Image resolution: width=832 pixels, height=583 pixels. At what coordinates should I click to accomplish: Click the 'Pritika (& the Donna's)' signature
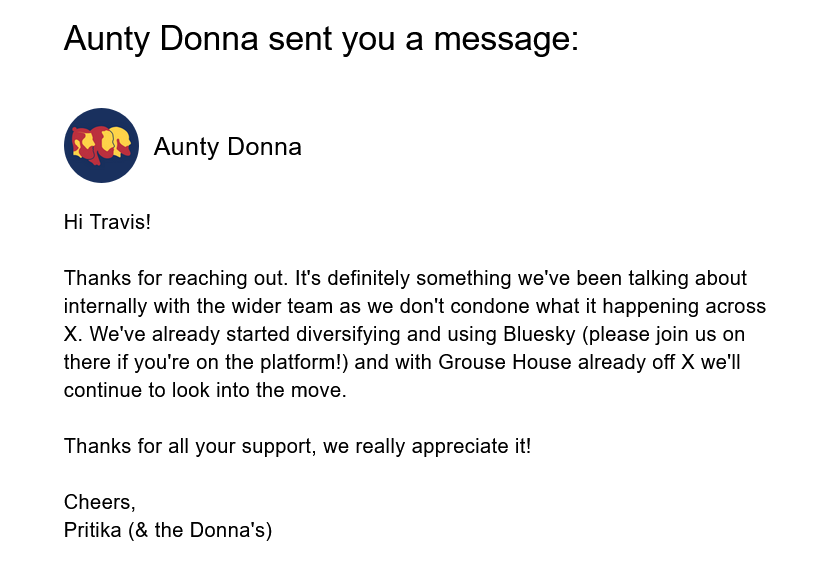[x=168, y=530]
